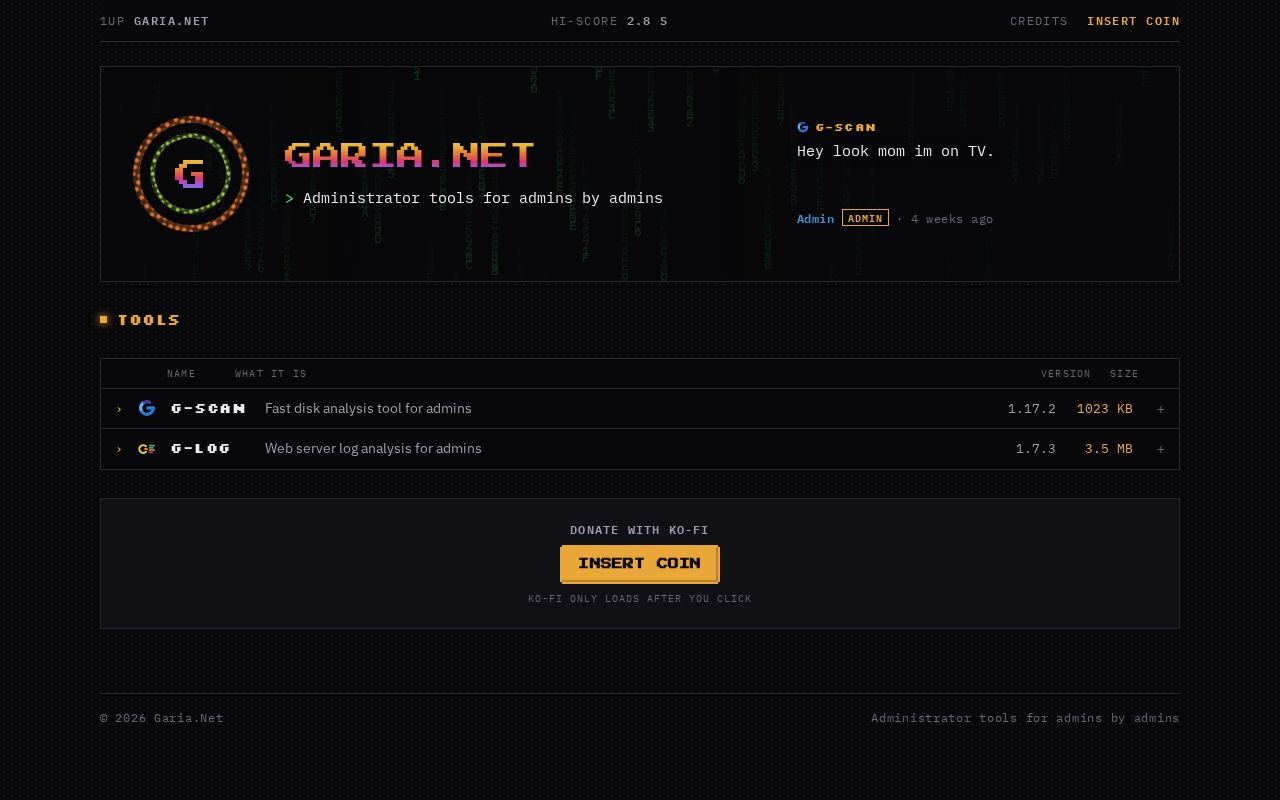Click the WHAT IT IS column header

tap(271, 374)
